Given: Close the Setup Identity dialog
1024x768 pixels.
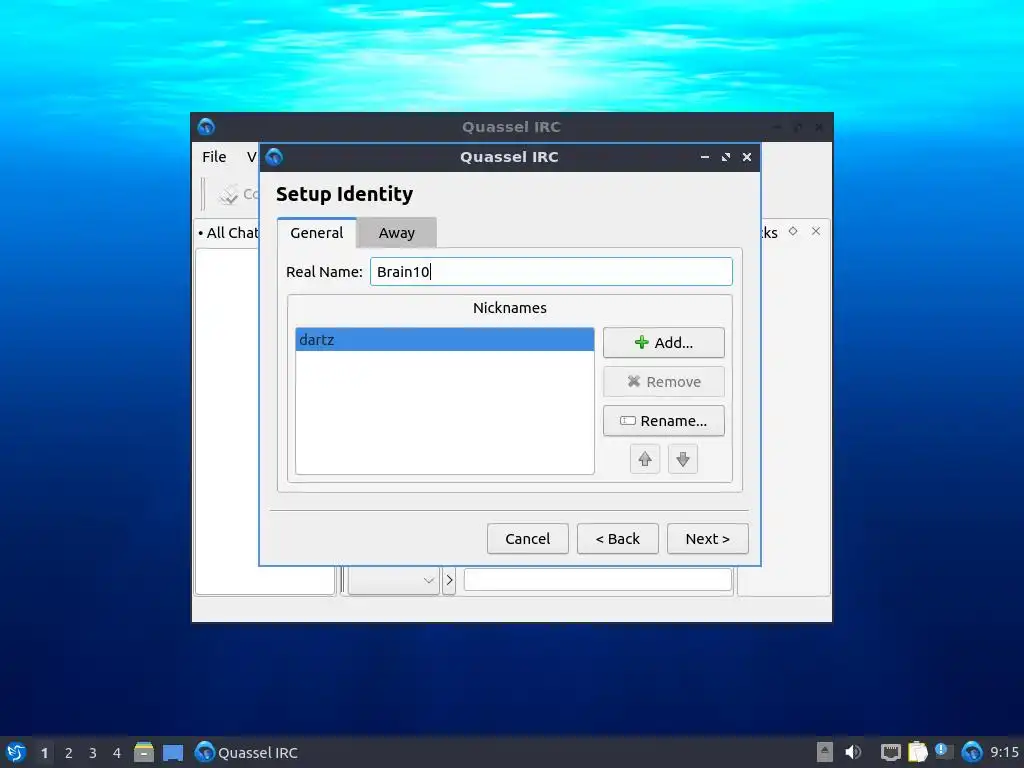Looking at the screenshot, I should coord(747,157).
